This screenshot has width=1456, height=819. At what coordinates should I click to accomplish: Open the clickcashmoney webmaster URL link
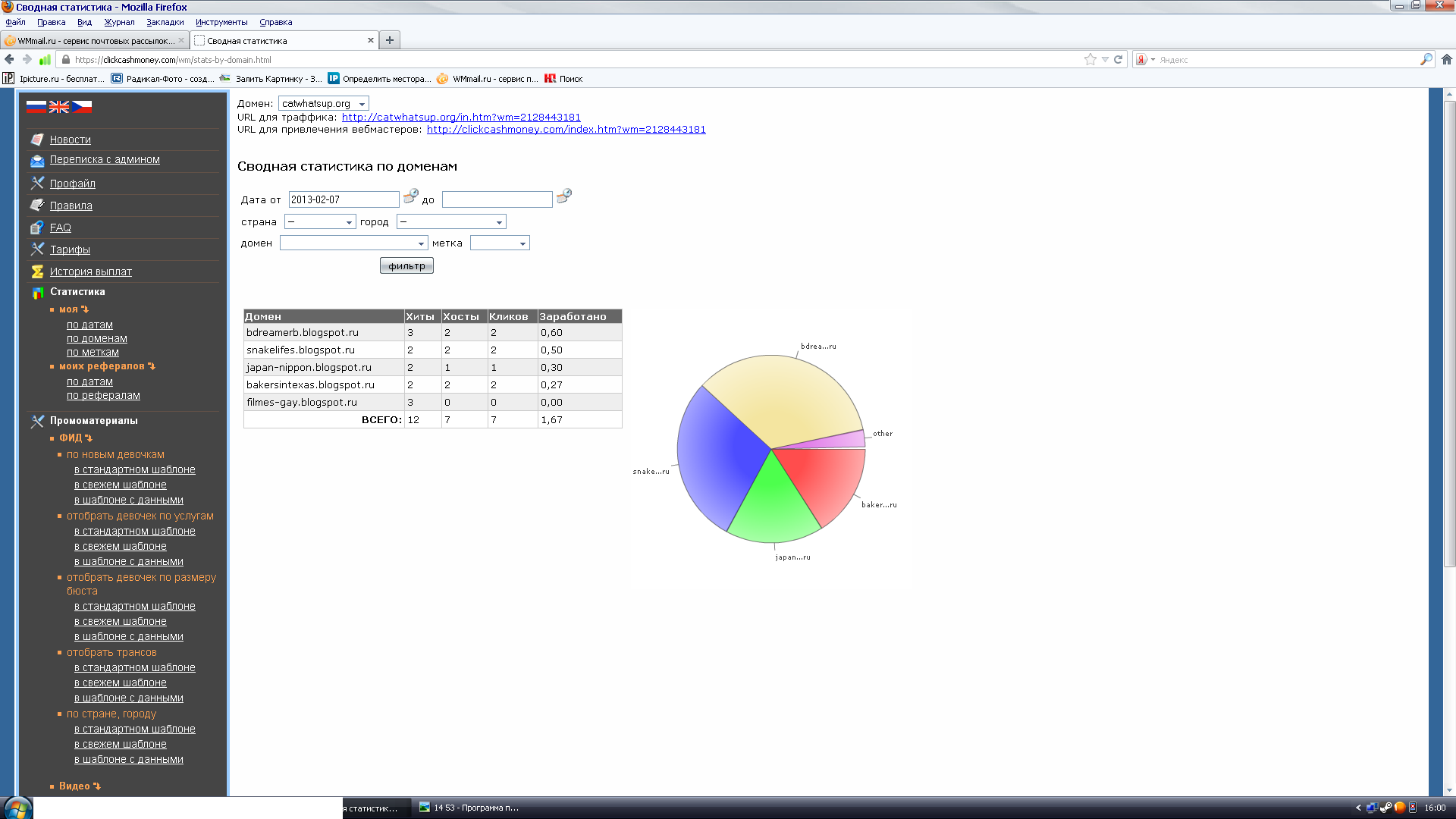tap(566, 130)
